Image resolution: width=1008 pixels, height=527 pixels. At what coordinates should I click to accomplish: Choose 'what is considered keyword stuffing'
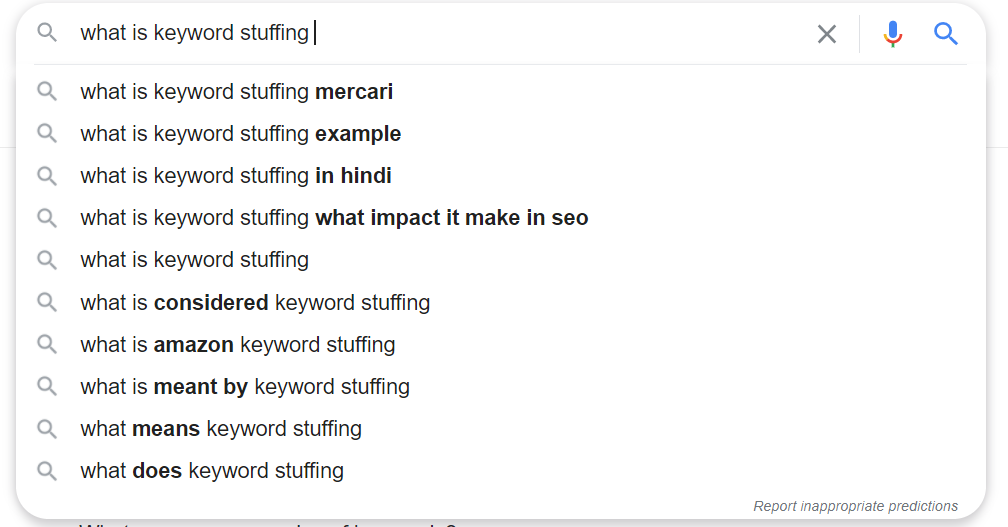500,302
